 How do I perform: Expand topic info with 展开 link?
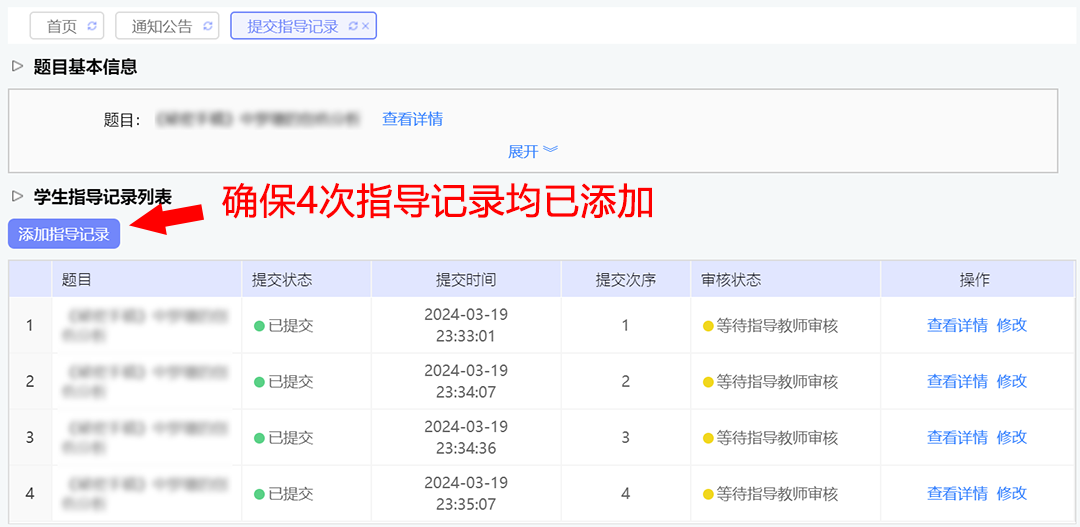click(532, 151)
